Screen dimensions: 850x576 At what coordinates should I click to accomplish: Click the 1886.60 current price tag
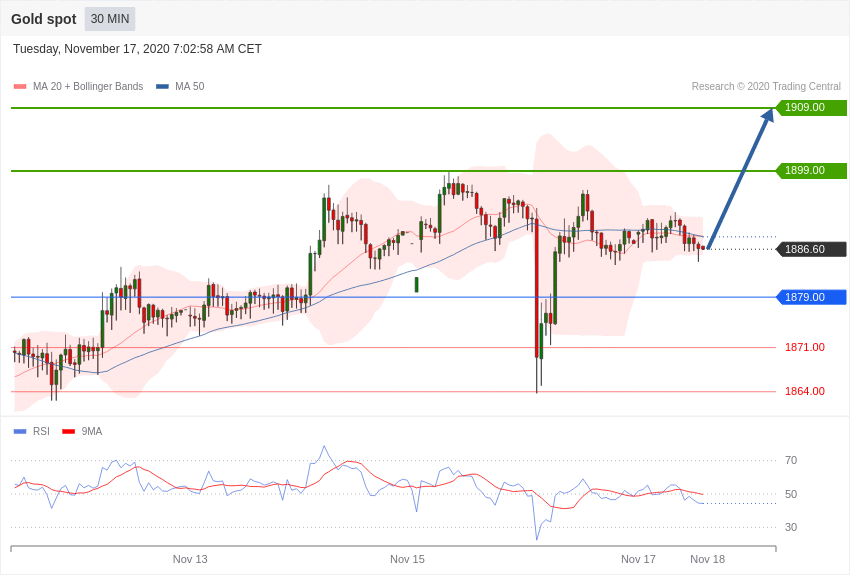click(x=811, y=249)
